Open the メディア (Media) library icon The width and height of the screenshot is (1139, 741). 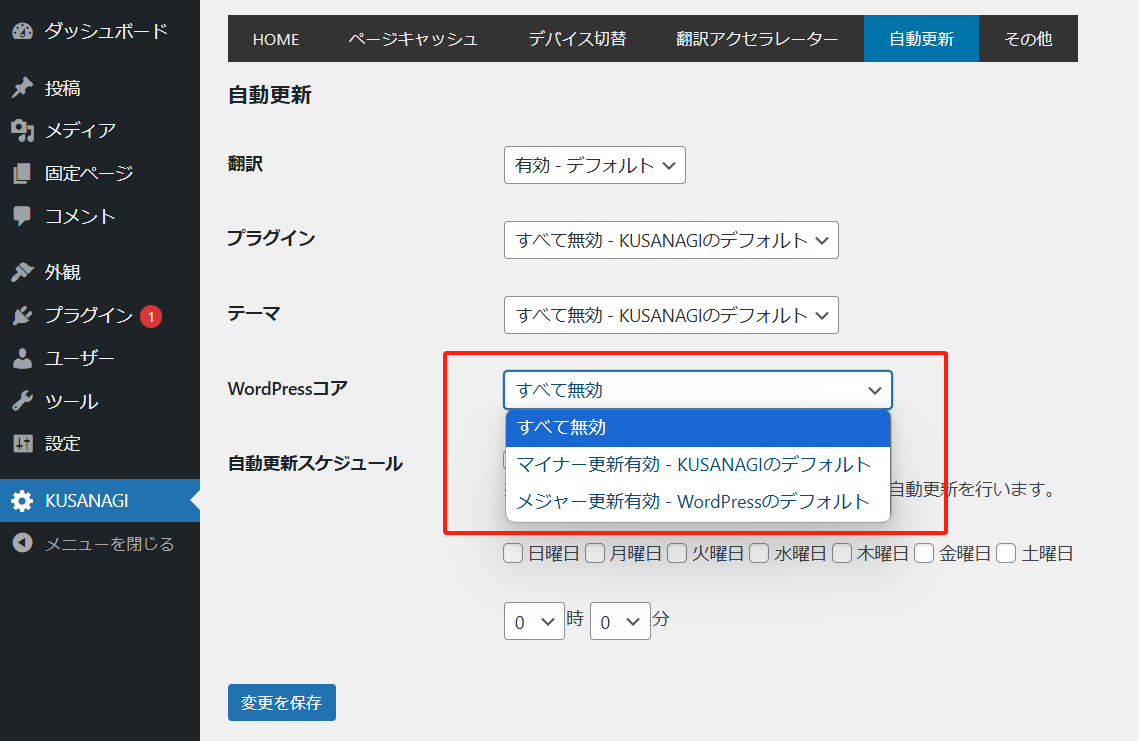pyautogui.click(x=21, y=129)
